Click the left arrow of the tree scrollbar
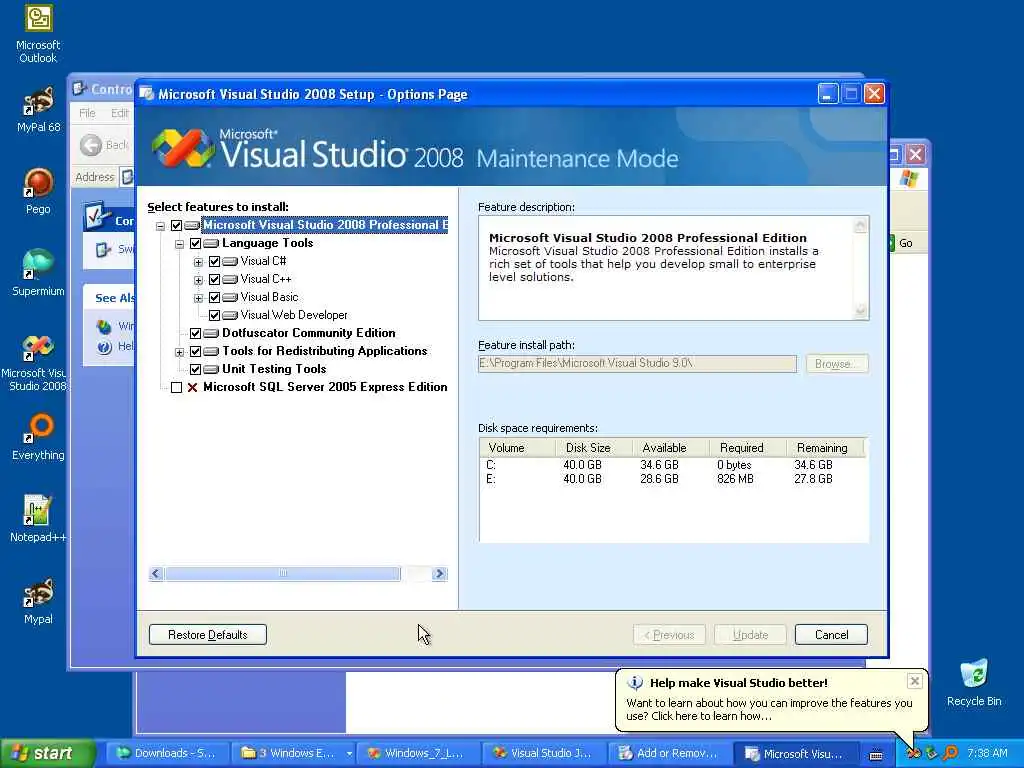This screenshot has width=1024, height=768. pyautogui.click(x=155, y=573)
